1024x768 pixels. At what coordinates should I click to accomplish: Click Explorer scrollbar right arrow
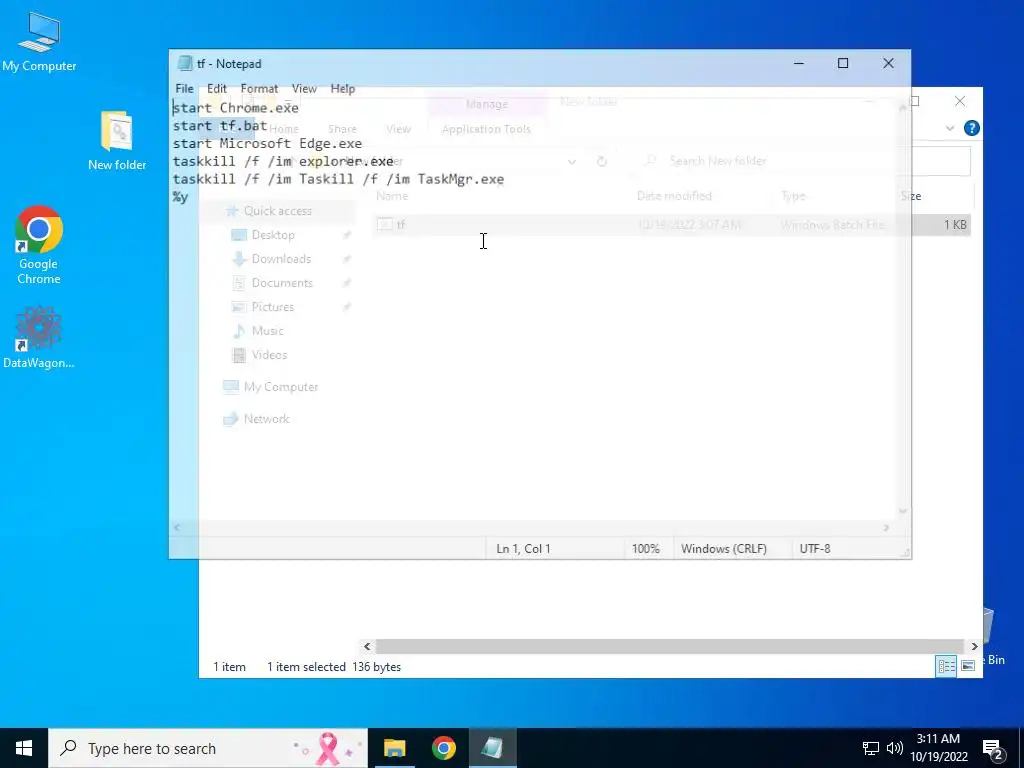point(974,646)
